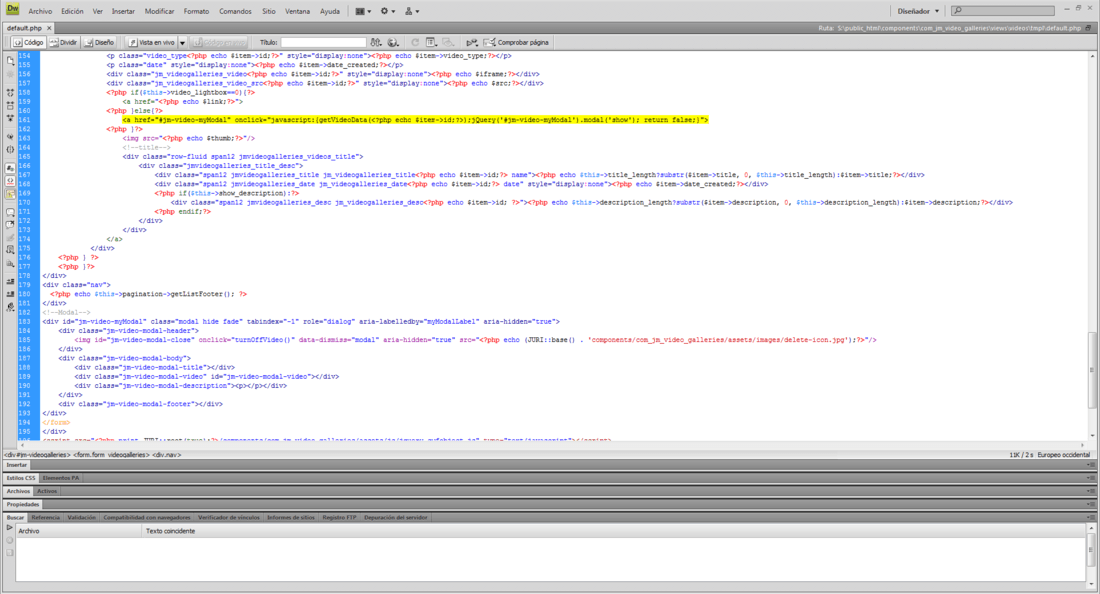The width and height of the screenshot is (1100, 594).
Task: Toggle syntax error alerts in info bar
Action: click(10, 193)
